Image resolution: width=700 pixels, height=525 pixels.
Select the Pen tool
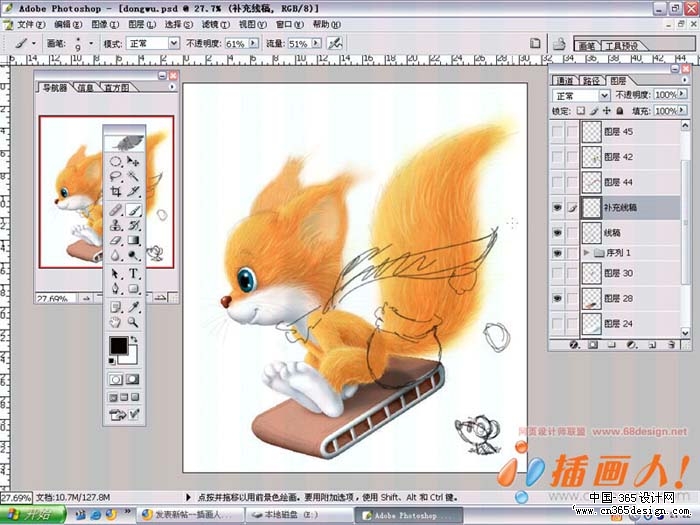coord(116,289)
